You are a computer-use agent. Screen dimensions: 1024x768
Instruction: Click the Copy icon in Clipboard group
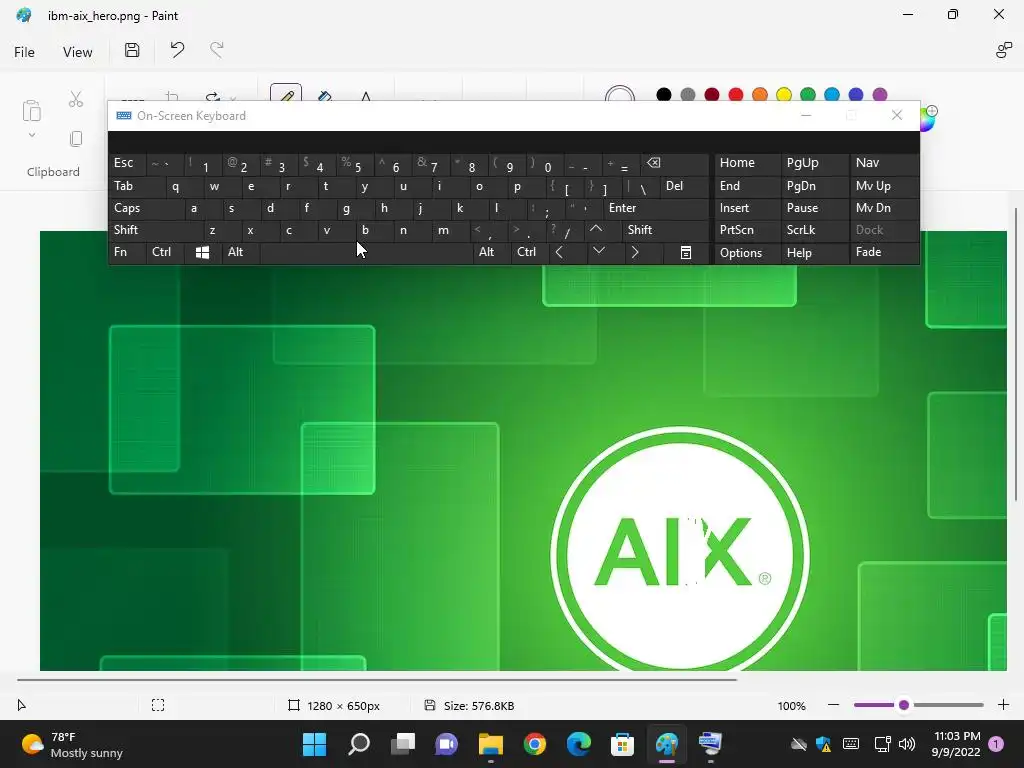pyautogui.click(x=76, y=138)
